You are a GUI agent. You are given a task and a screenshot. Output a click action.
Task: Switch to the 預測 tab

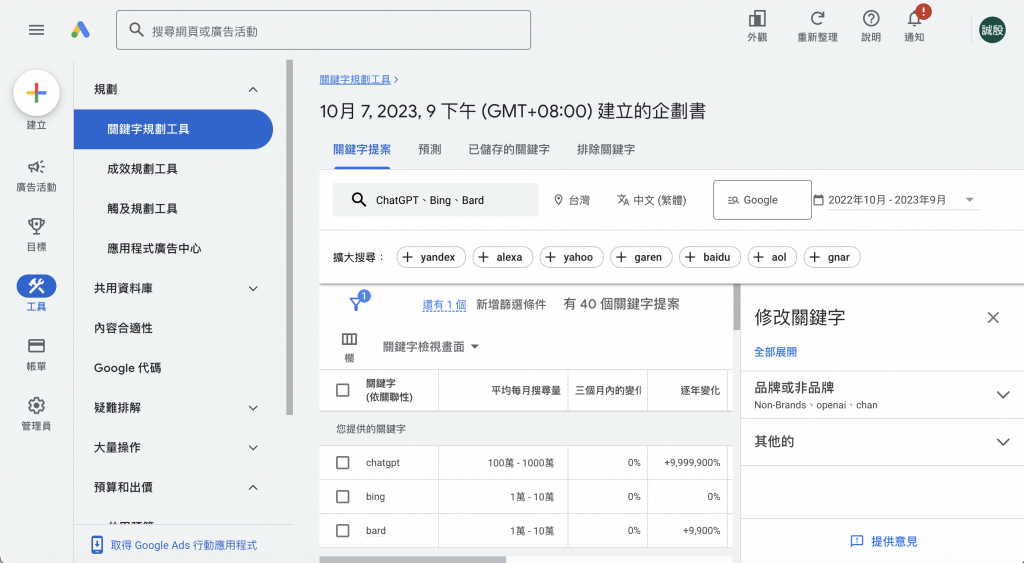430,150
